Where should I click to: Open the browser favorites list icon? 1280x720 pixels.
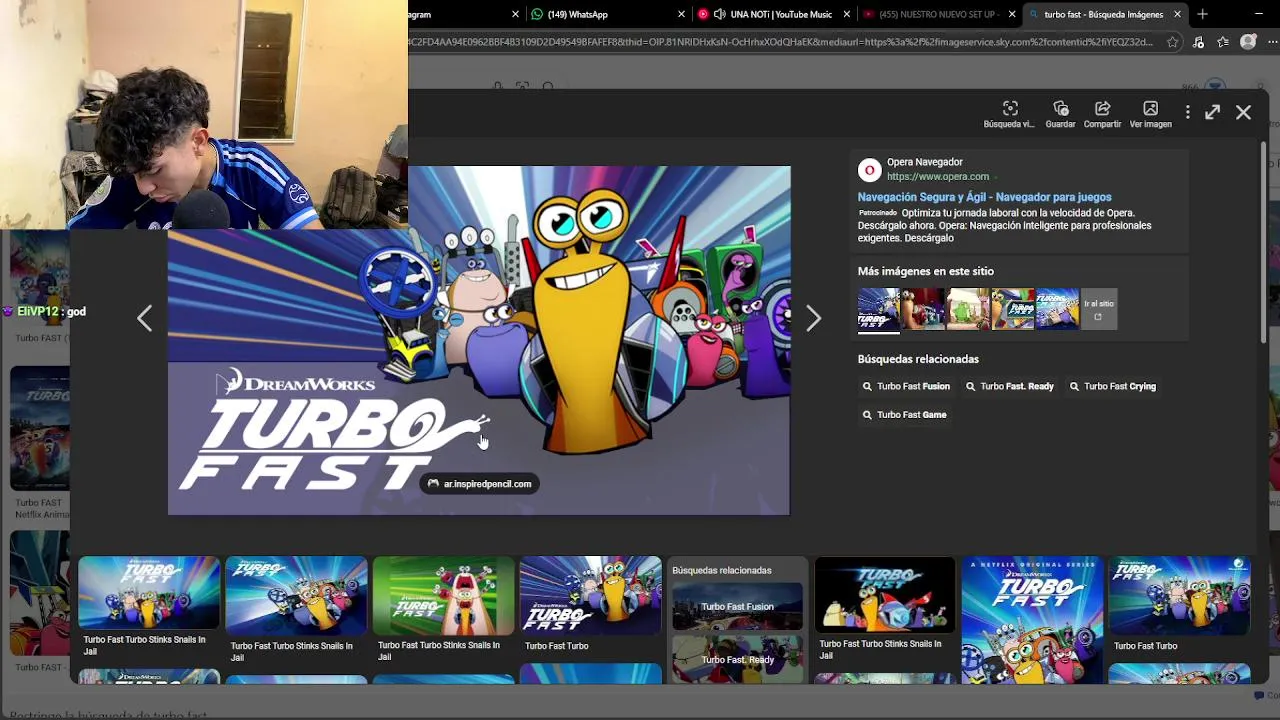[1223, 42]
